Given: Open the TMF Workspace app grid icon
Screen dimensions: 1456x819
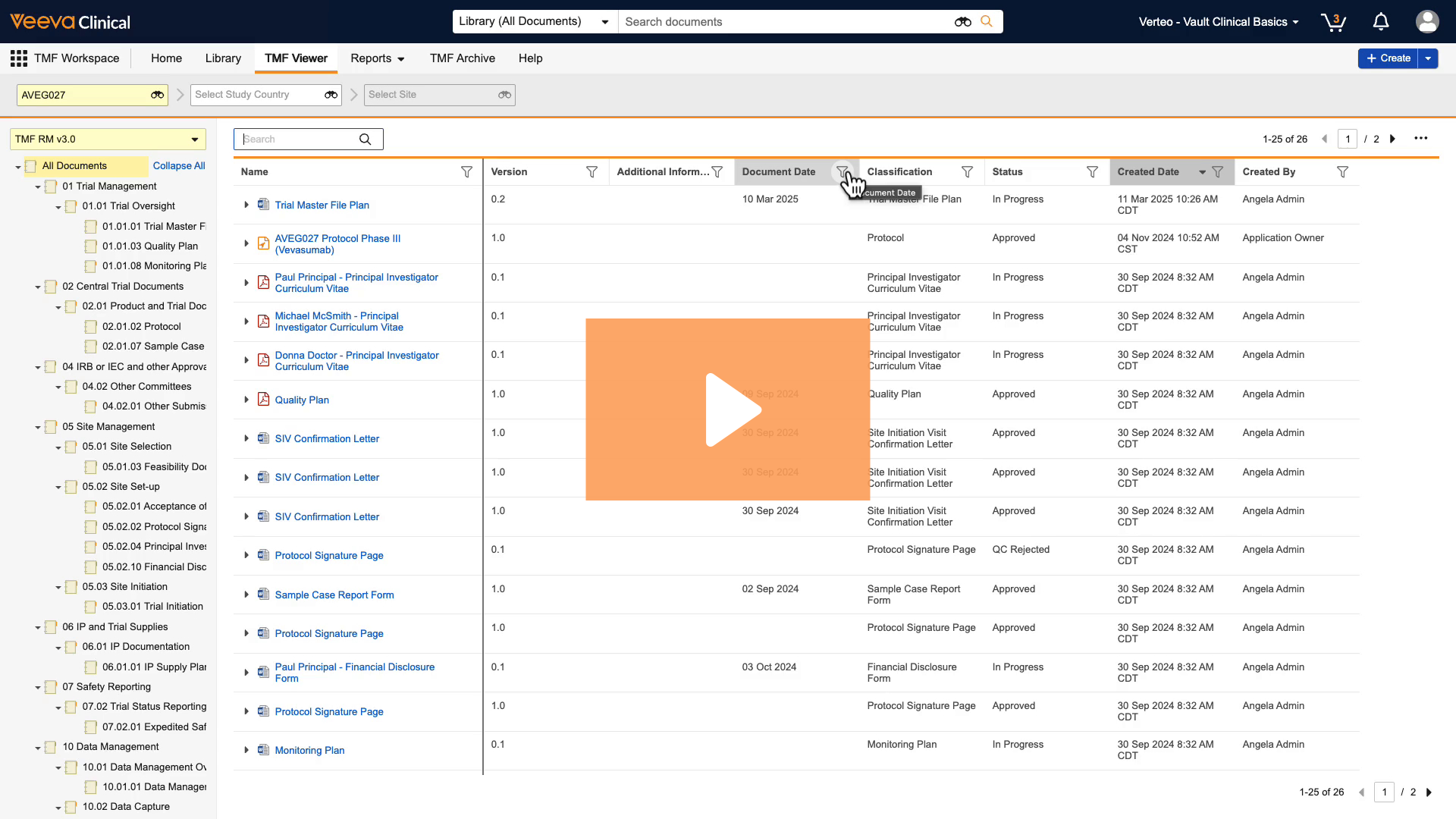Looking at the screenshot, I should pyautogui.click(x=19, y=58).
